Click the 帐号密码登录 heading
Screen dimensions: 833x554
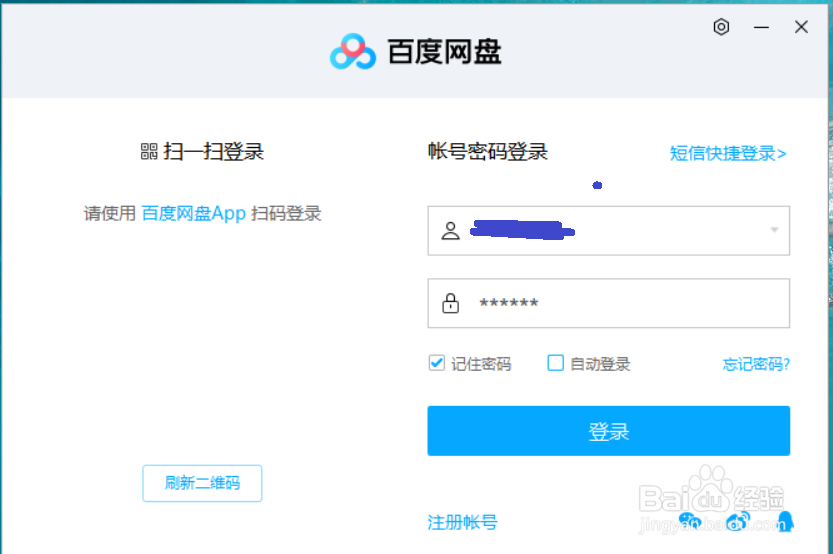(488, 151)
